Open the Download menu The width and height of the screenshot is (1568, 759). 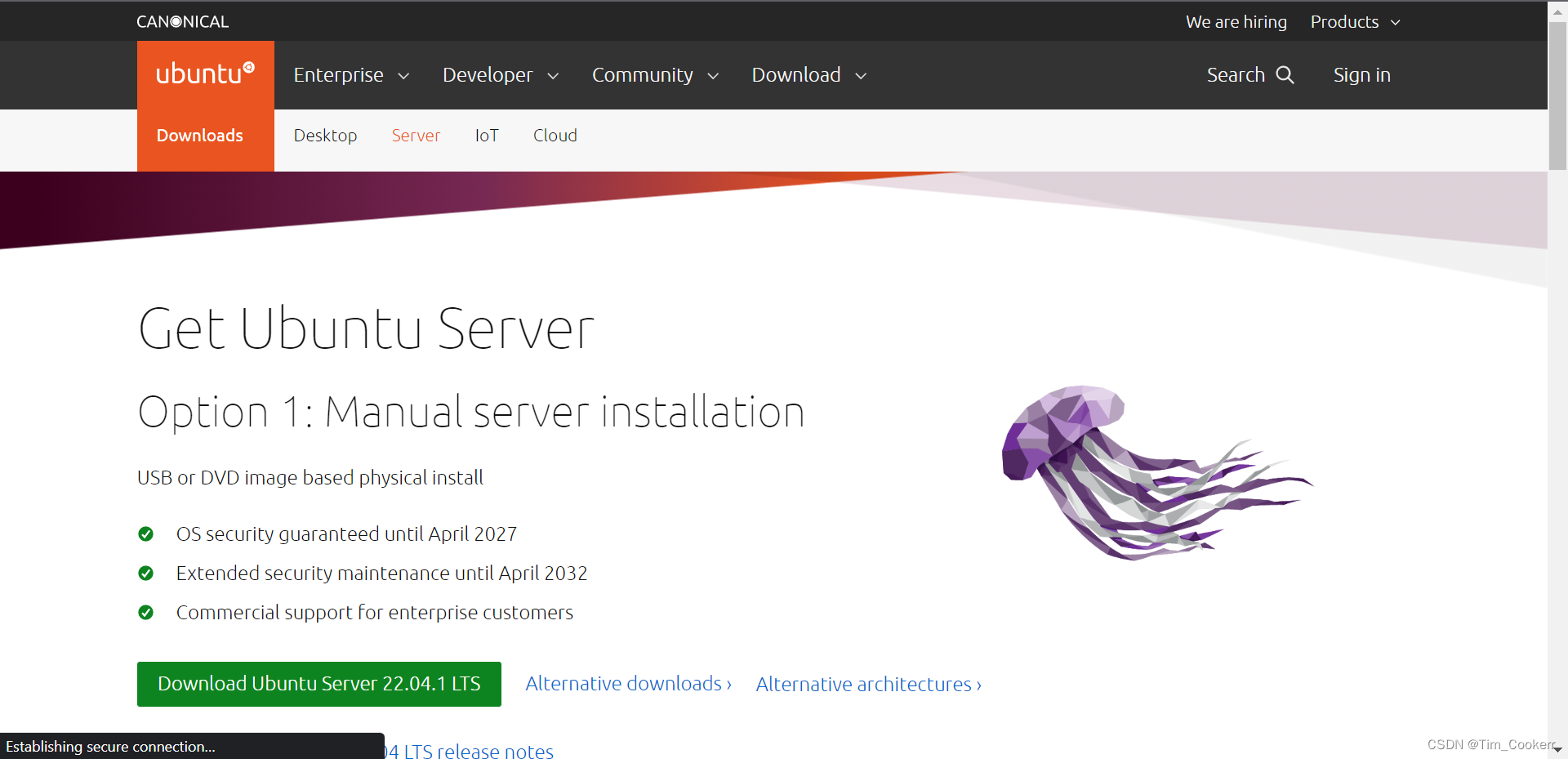tap(809, 75)
